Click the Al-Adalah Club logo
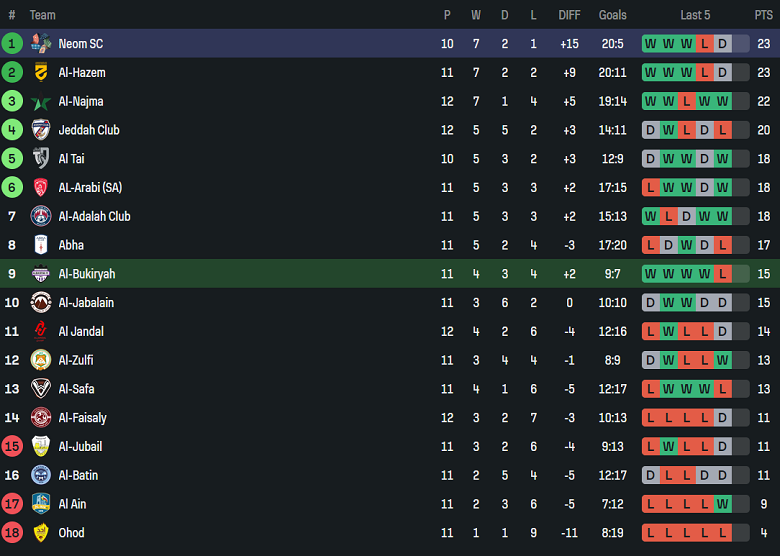 (41, 216)
